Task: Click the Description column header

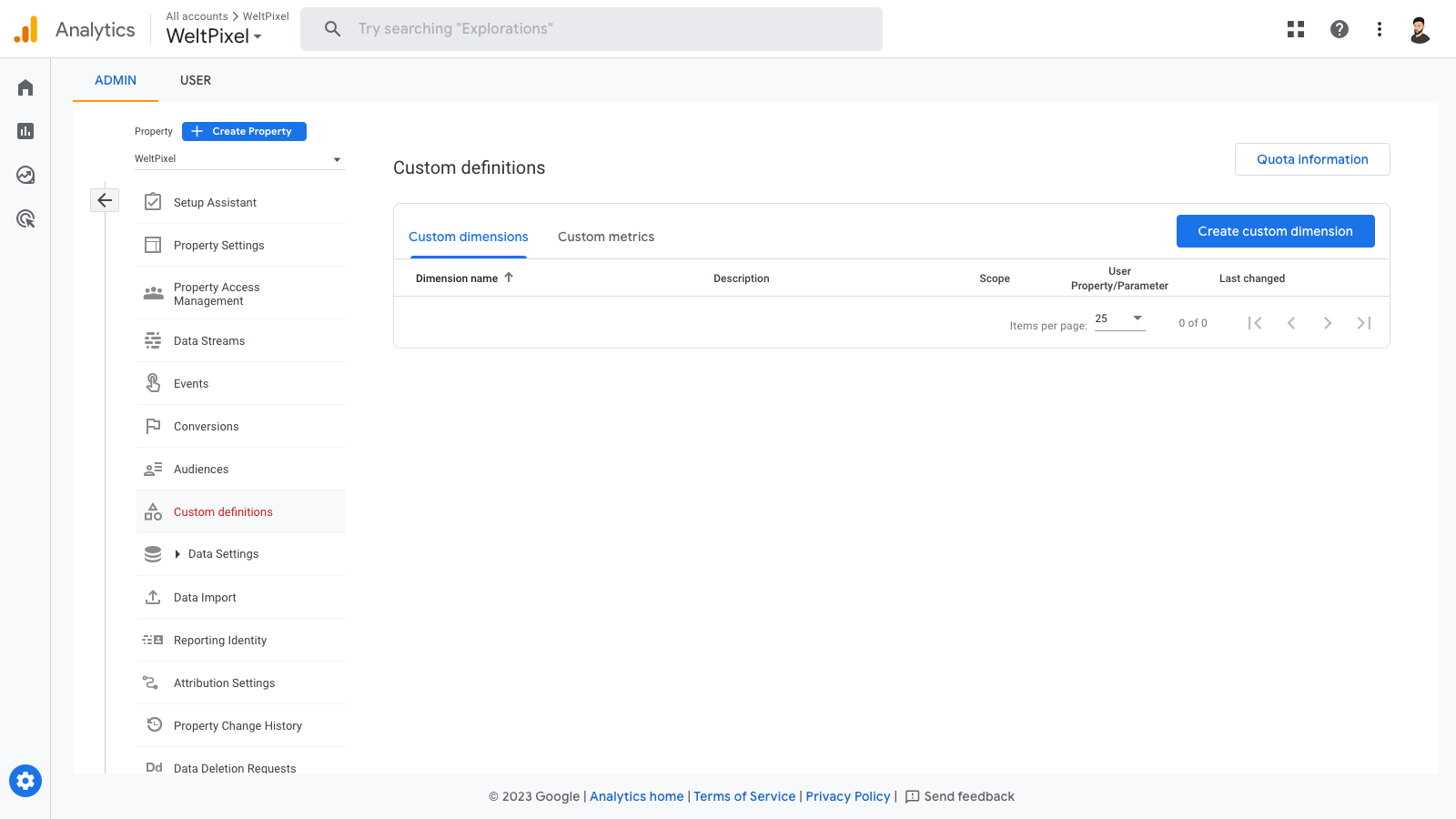Action: pos(742,278)
